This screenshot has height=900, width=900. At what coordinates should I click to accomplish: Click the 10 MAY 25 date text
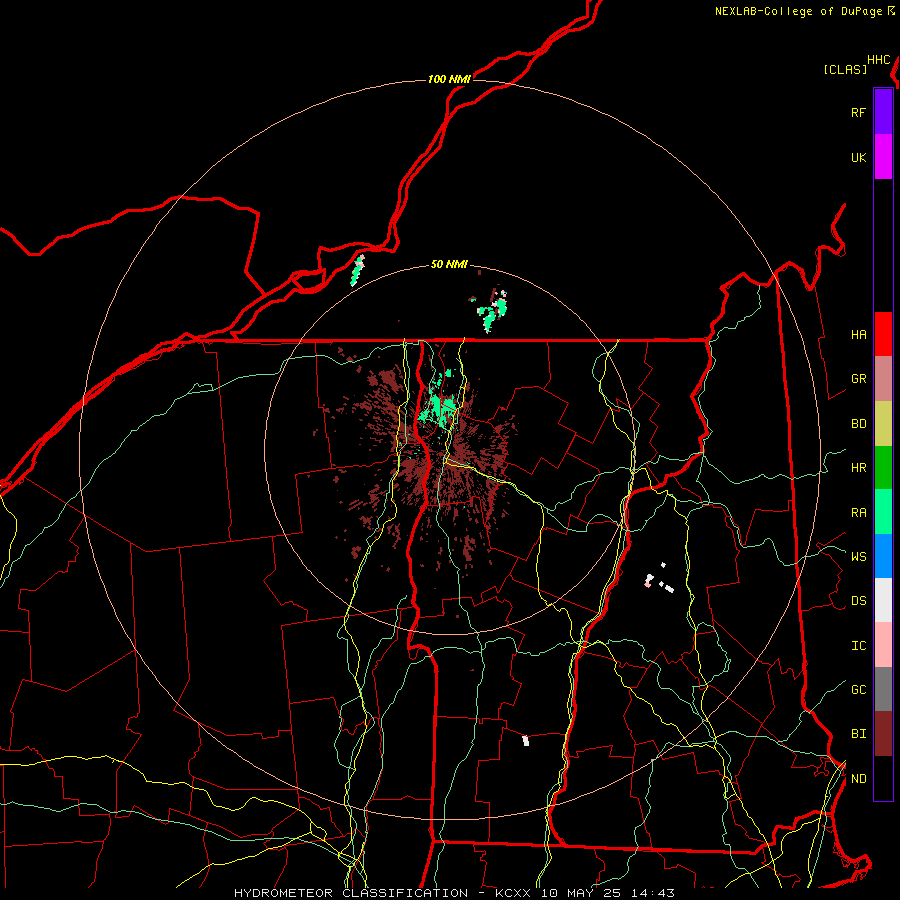pos(581,893)
